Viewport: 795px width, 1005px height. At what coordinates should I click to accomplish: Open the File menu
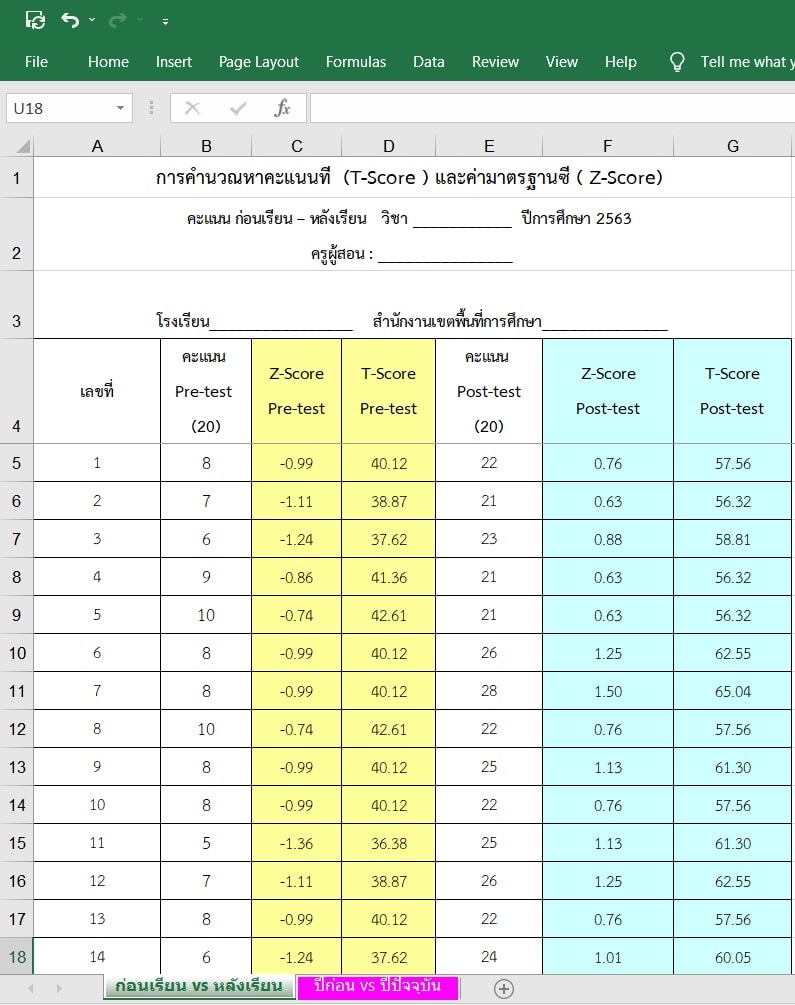click(36, 62)
